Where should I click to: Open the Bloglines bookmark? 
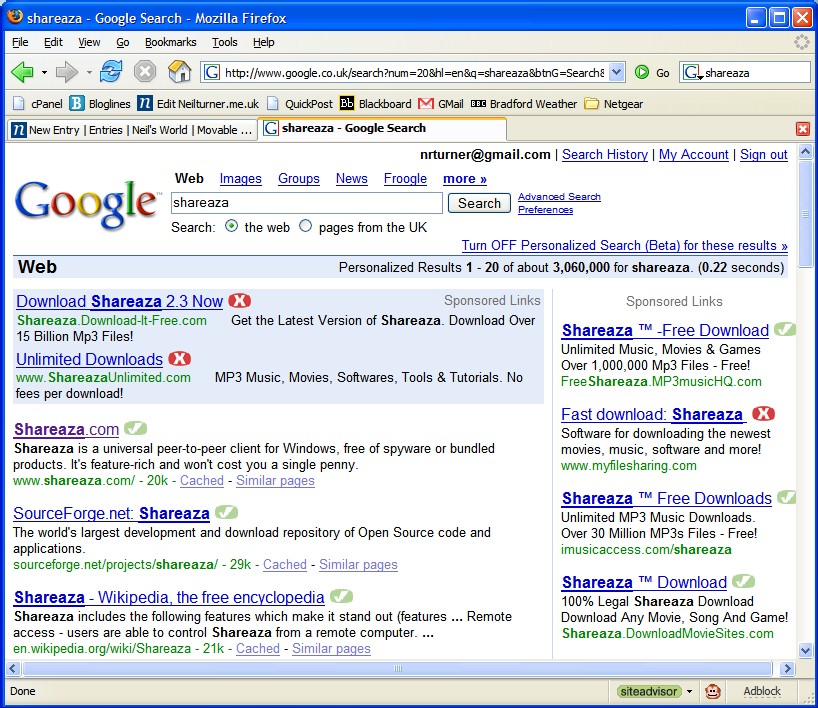(x=100, y=104)
